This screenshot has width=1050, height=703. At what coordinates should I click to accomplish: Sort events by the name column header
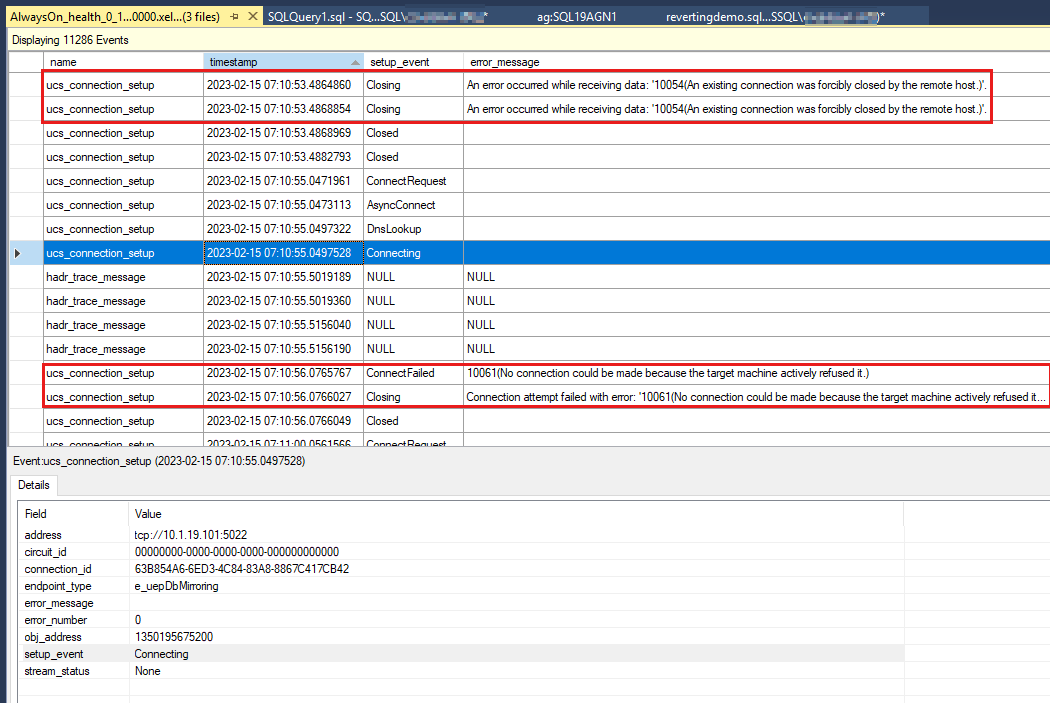(120, 62)
